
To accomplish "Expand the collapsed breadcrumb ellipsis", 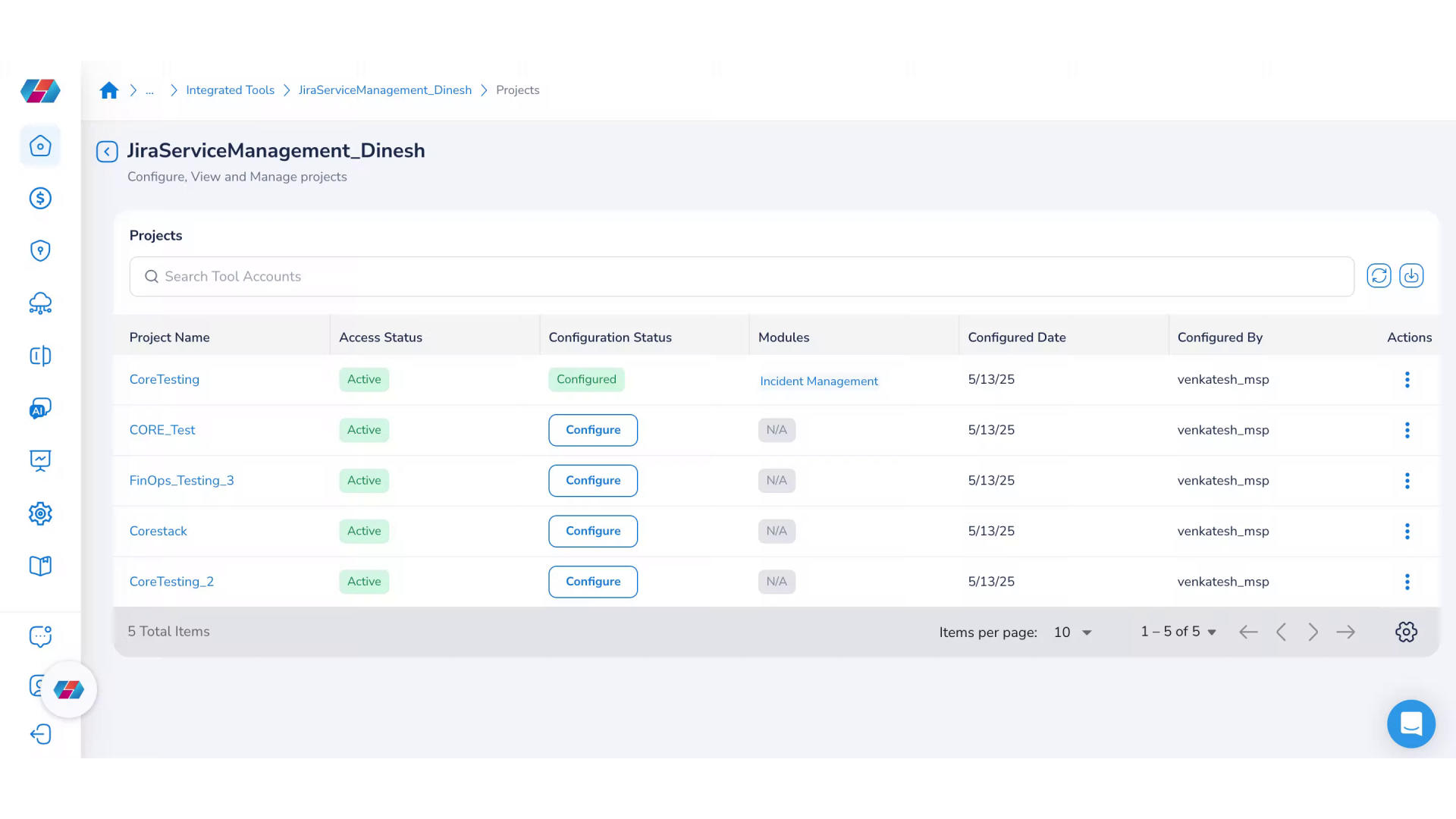I will coord(149,90).
